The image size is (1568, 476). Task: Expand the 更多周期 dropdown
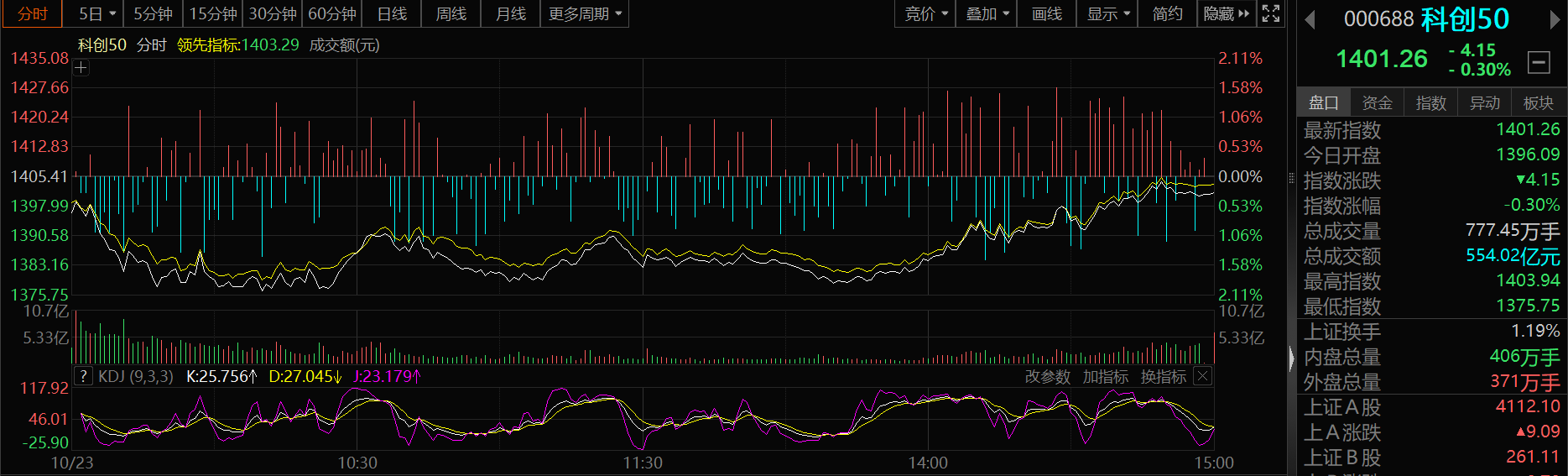585,14
